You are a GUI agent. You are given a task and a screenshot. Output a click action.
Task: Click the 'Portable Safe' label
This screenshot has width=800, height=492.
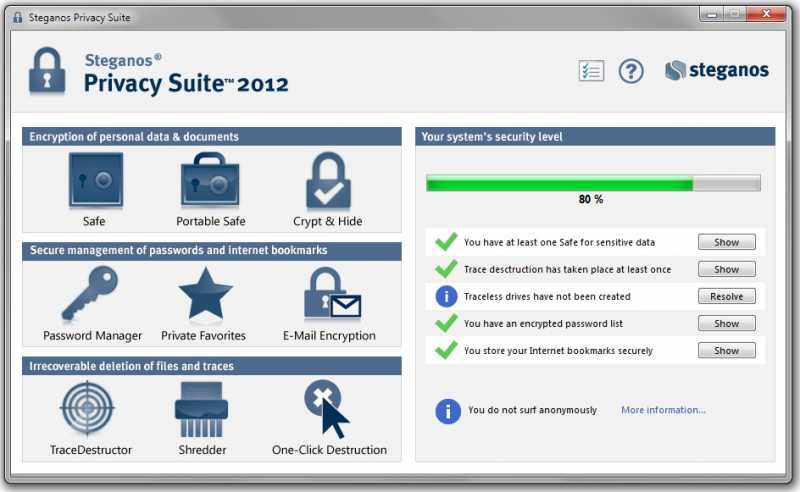211,222
